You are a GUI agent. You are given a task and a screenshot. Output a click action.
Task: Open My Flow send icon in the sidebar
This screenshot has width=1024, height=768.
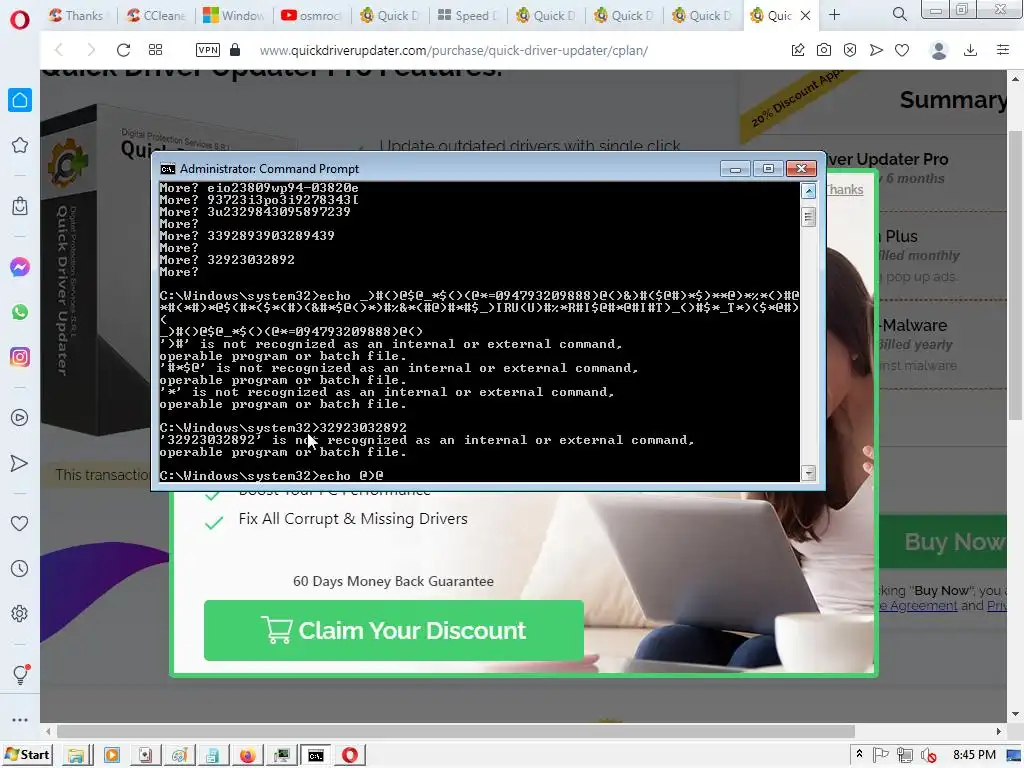[20, 463]
